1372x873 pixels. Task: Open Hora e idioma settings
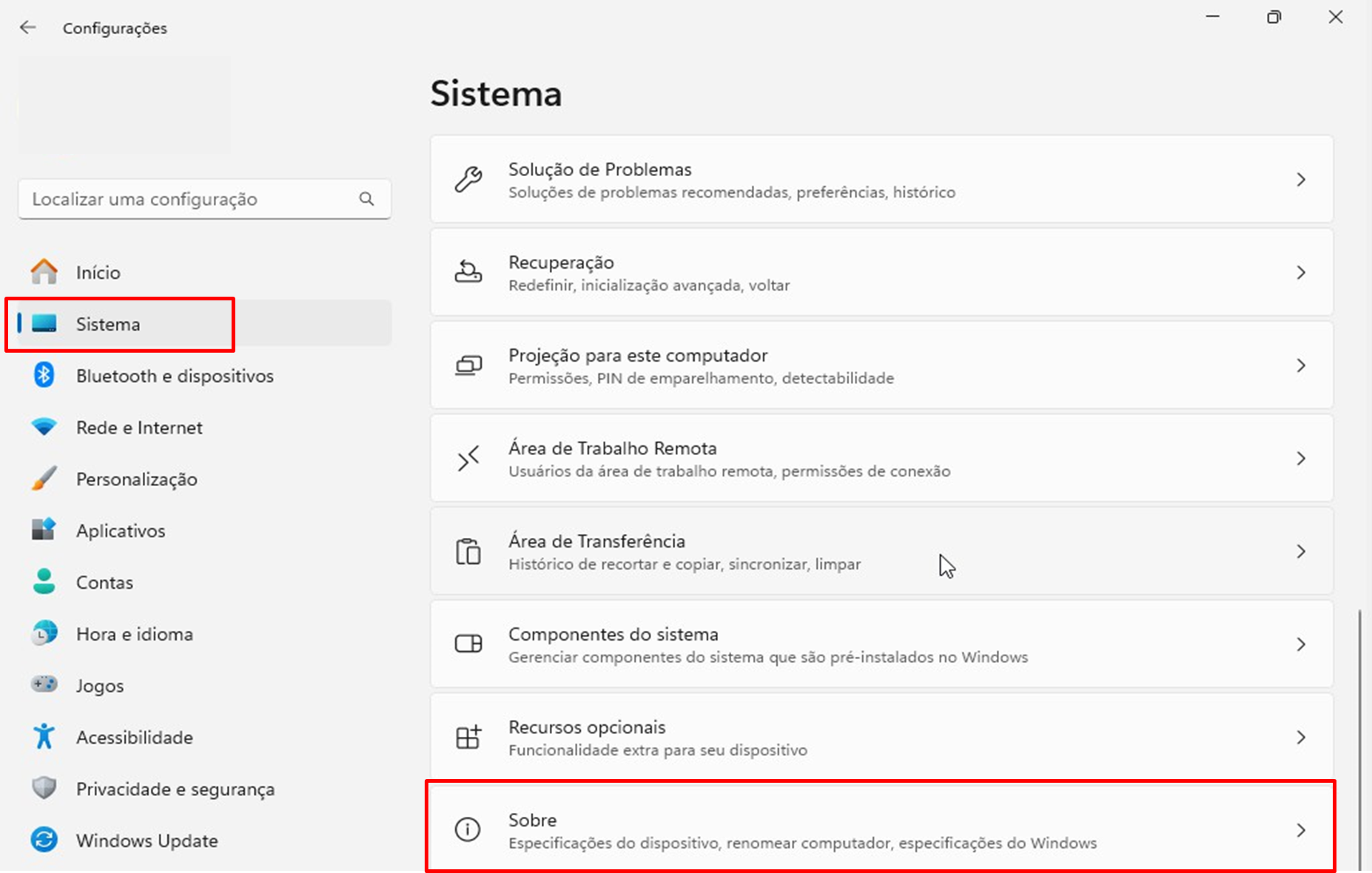[x=205, y=633]
